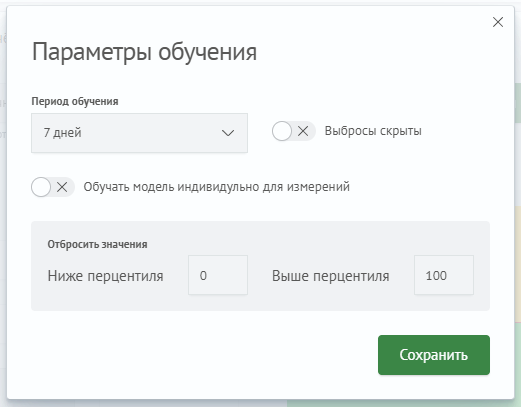Toggle the Выбросы скрыты switch
This screenshot has height=407, width=521.
pos(294,131)
